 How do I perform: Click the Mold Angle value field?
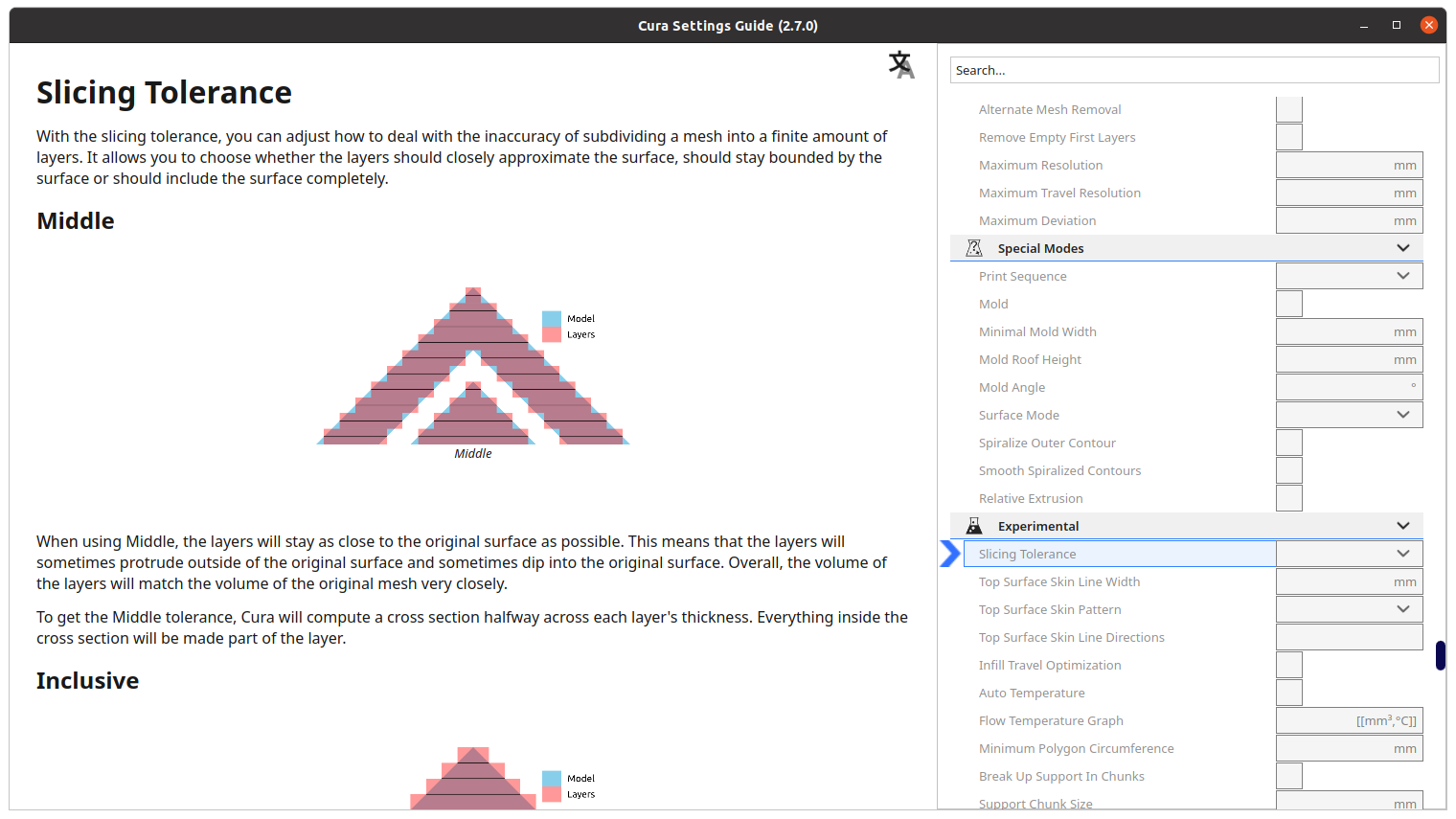point(1350,387)
